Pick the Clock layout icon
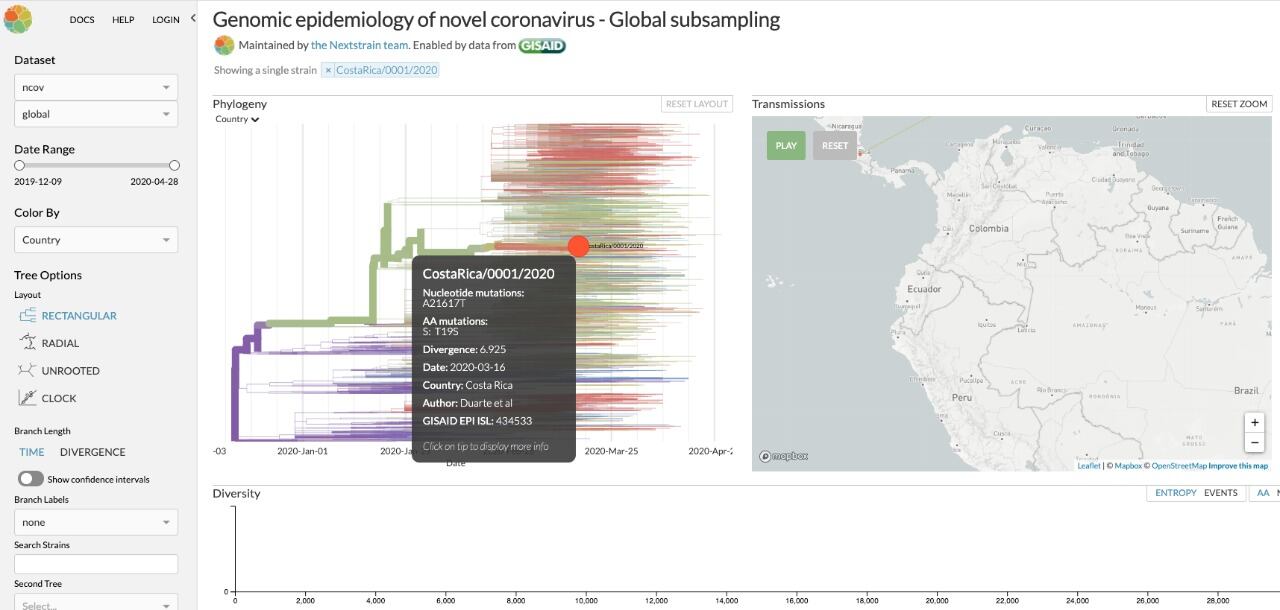This screenshot has width=1280, height=610. [27, 398]
